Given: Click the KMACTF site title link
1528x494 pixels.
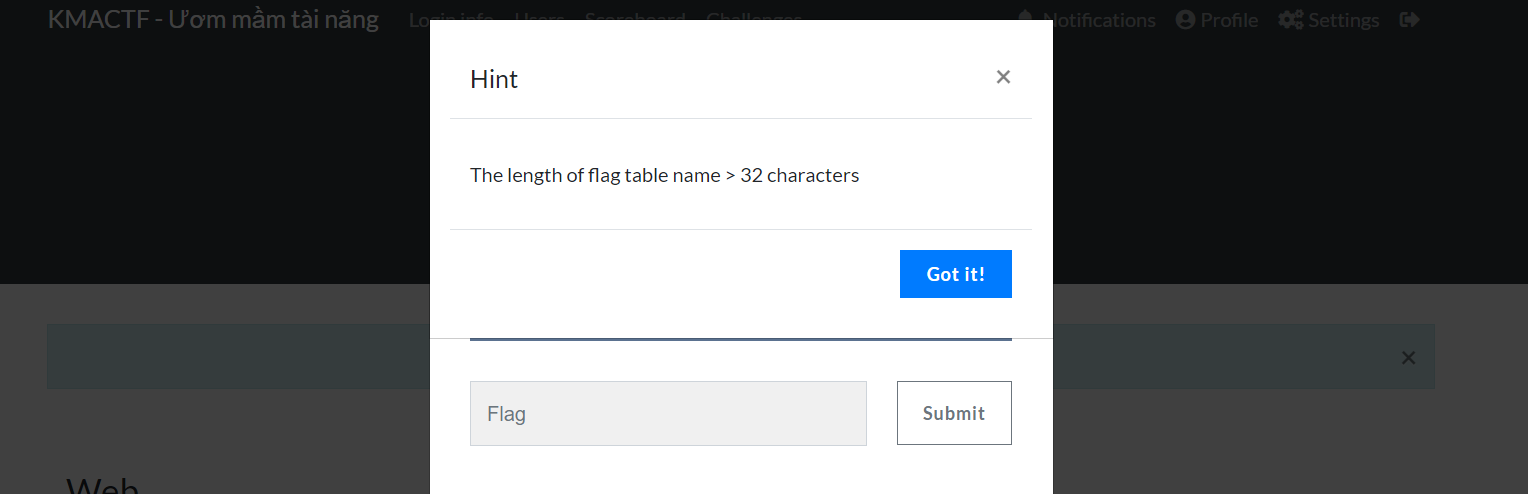Looking at the screenshot, I should tap(213, 19).
